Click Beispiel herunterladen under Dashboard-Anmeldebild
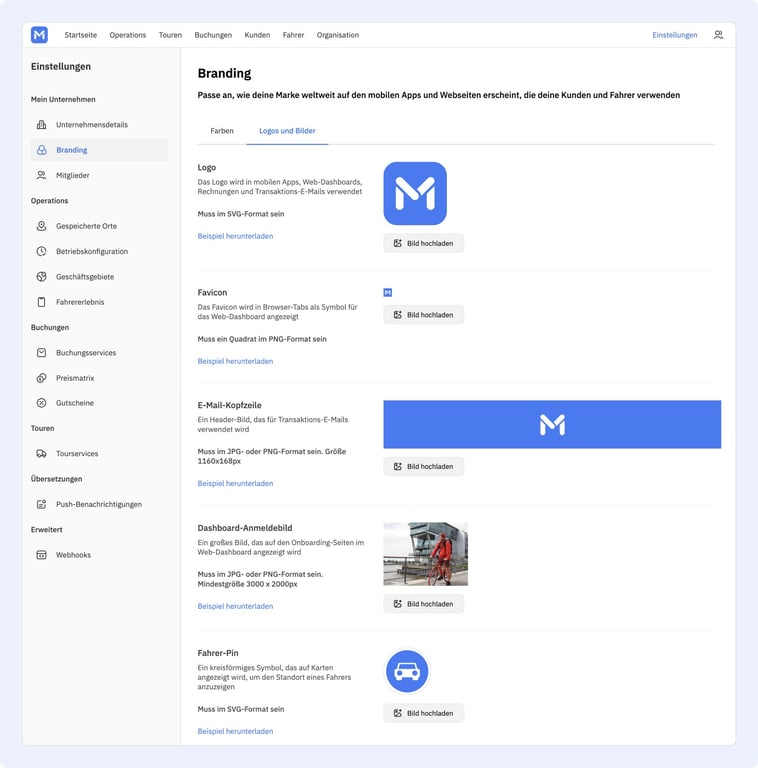This screenshot has height=768, width=758. pos(235,606)
